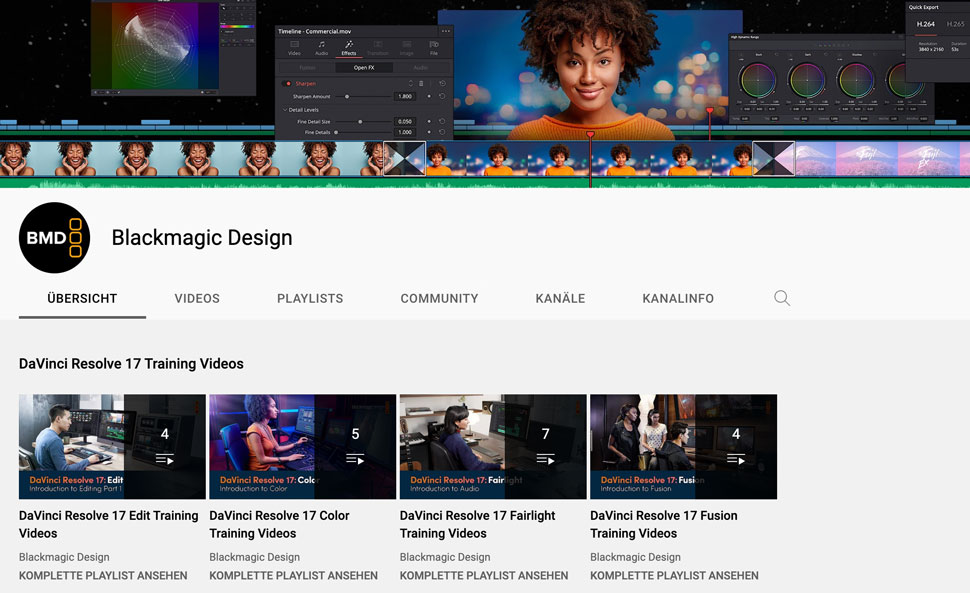Delete the Sharpen effect with the trash icon
This screenshot has height=593, width=970.
421,83
